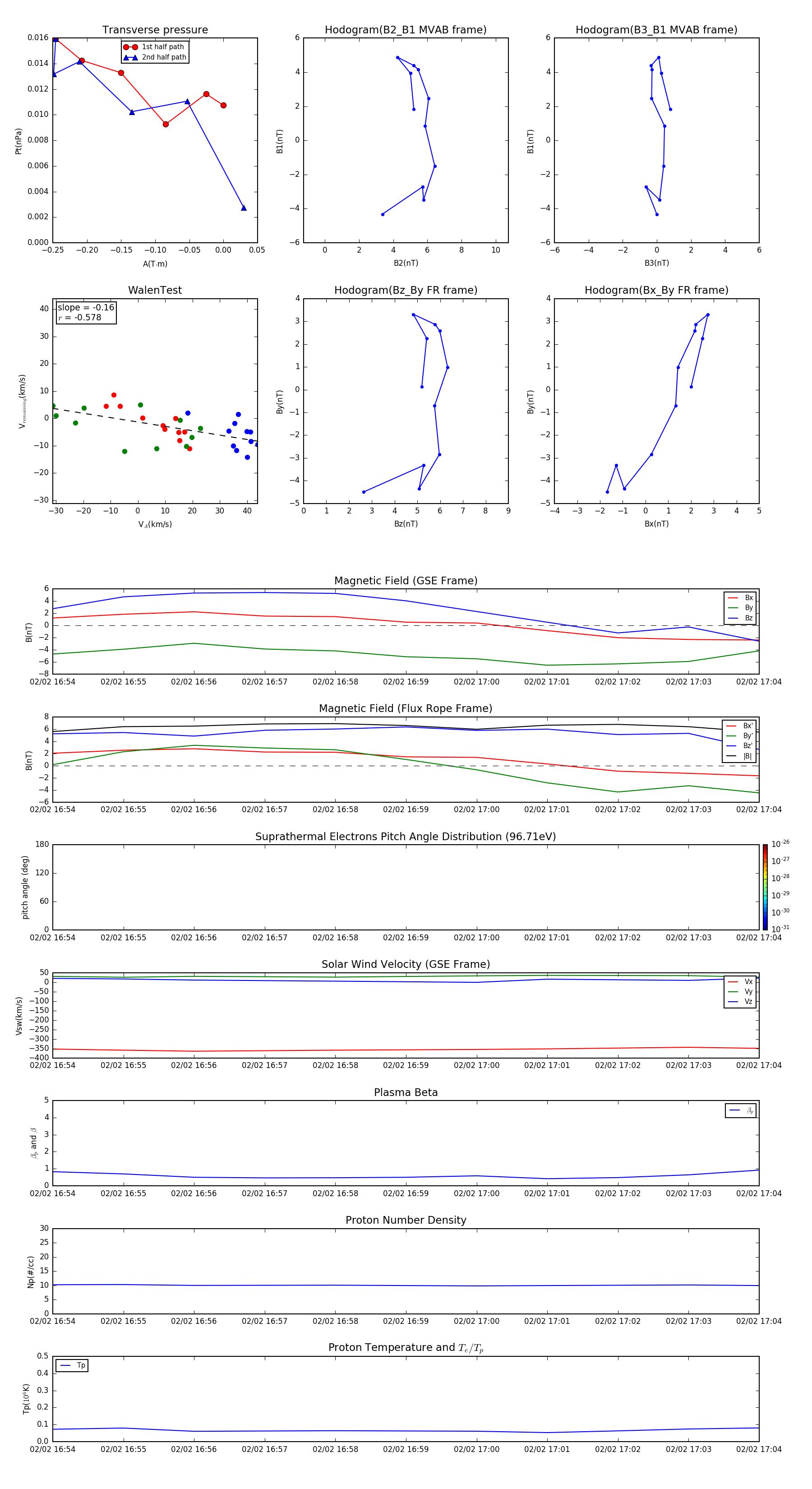Click the 'Bz(nT)' x-axis label
812x1489 pixels.
(406, 524)
